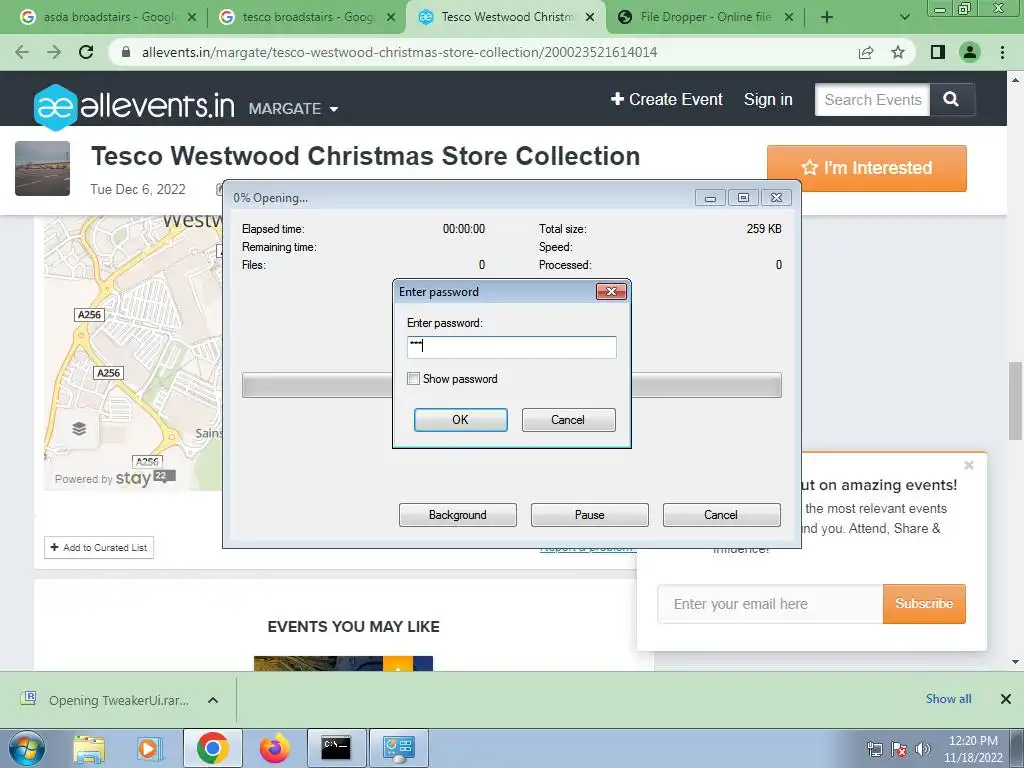This screenshot has height=768, width=1024.
Task: Open the Windows Start menu
Action: point(26,748)
